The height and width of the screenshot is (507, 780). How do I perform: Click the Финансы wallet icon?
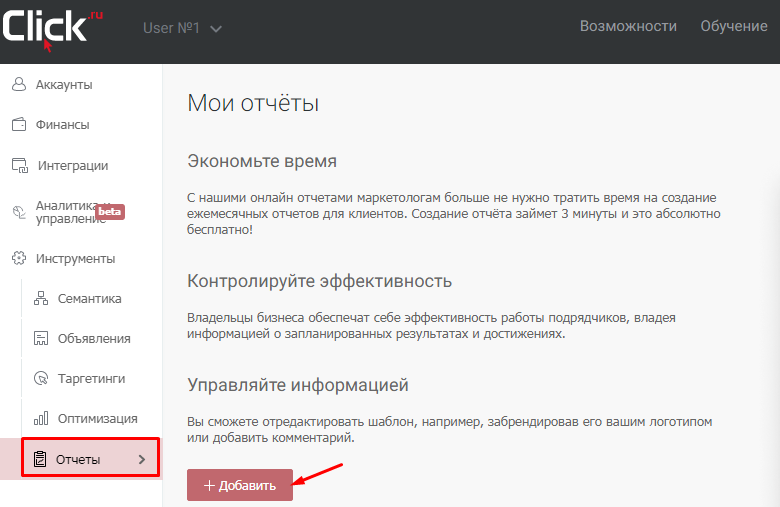click(x=19, y=124)
